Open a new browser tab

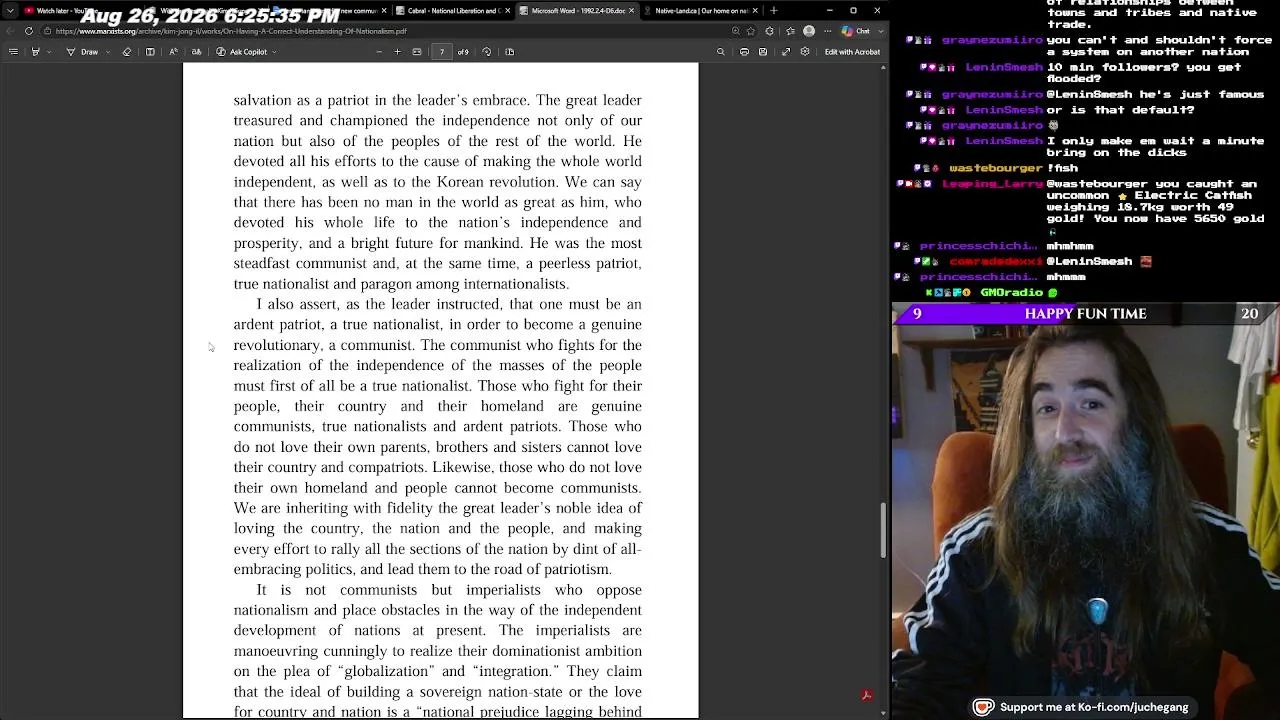[x=774, y=11]
